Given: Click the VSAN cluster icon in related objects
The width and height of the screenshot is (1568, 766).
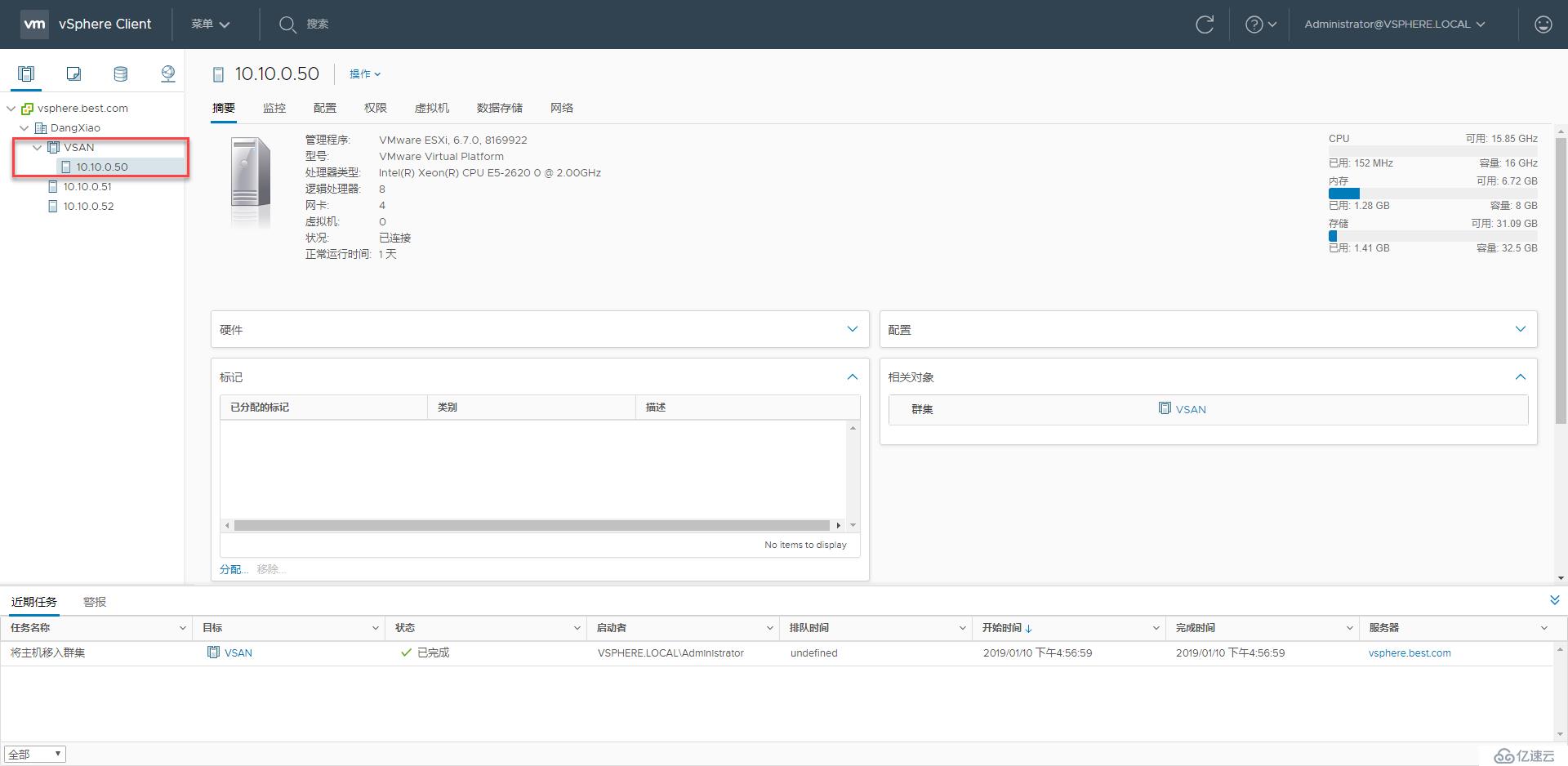Looking at the screenshot, I should tap(1165, 408).
